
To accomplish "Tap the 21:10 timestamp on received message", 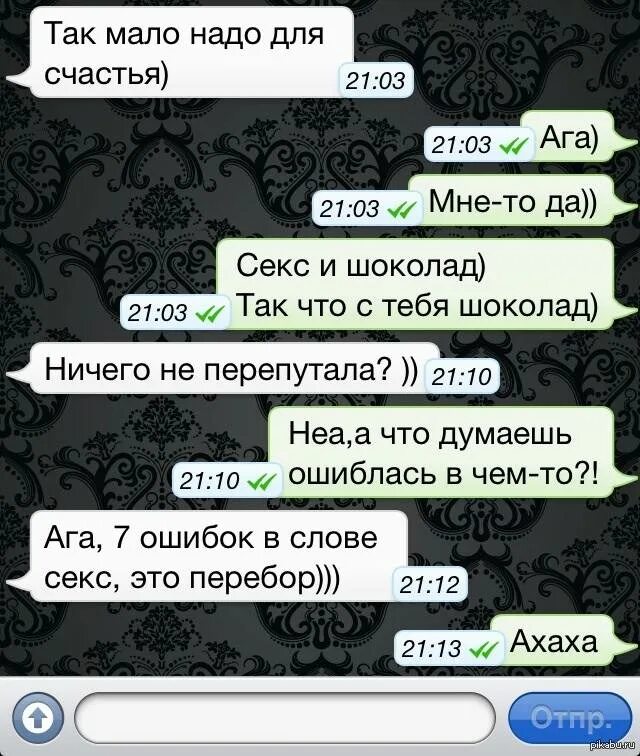I will point(461,377).
